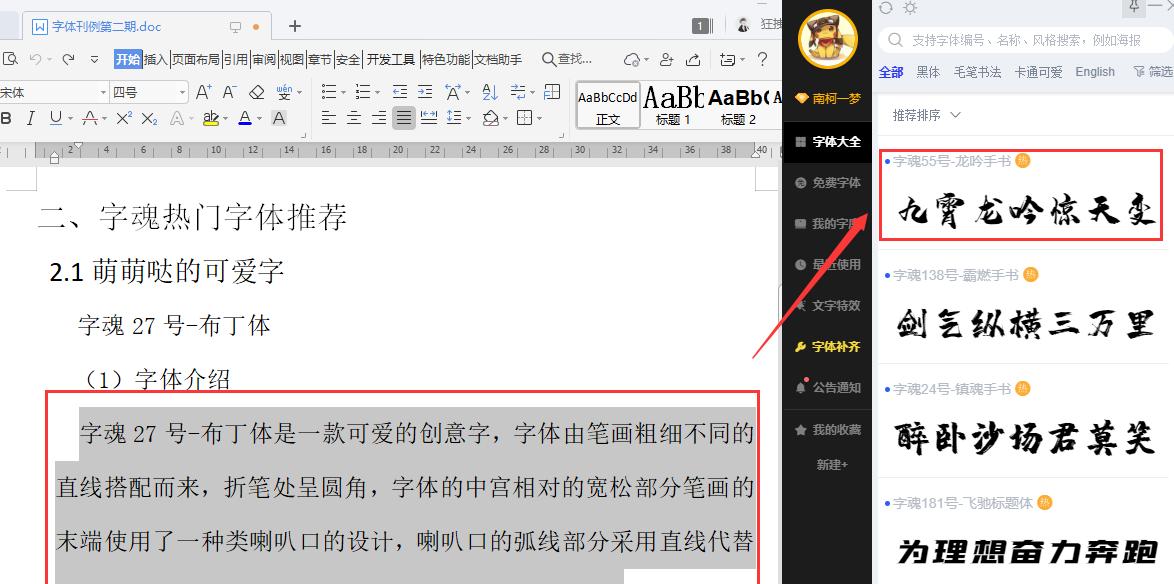Toggle strikethrough formatting

[90, 118]
